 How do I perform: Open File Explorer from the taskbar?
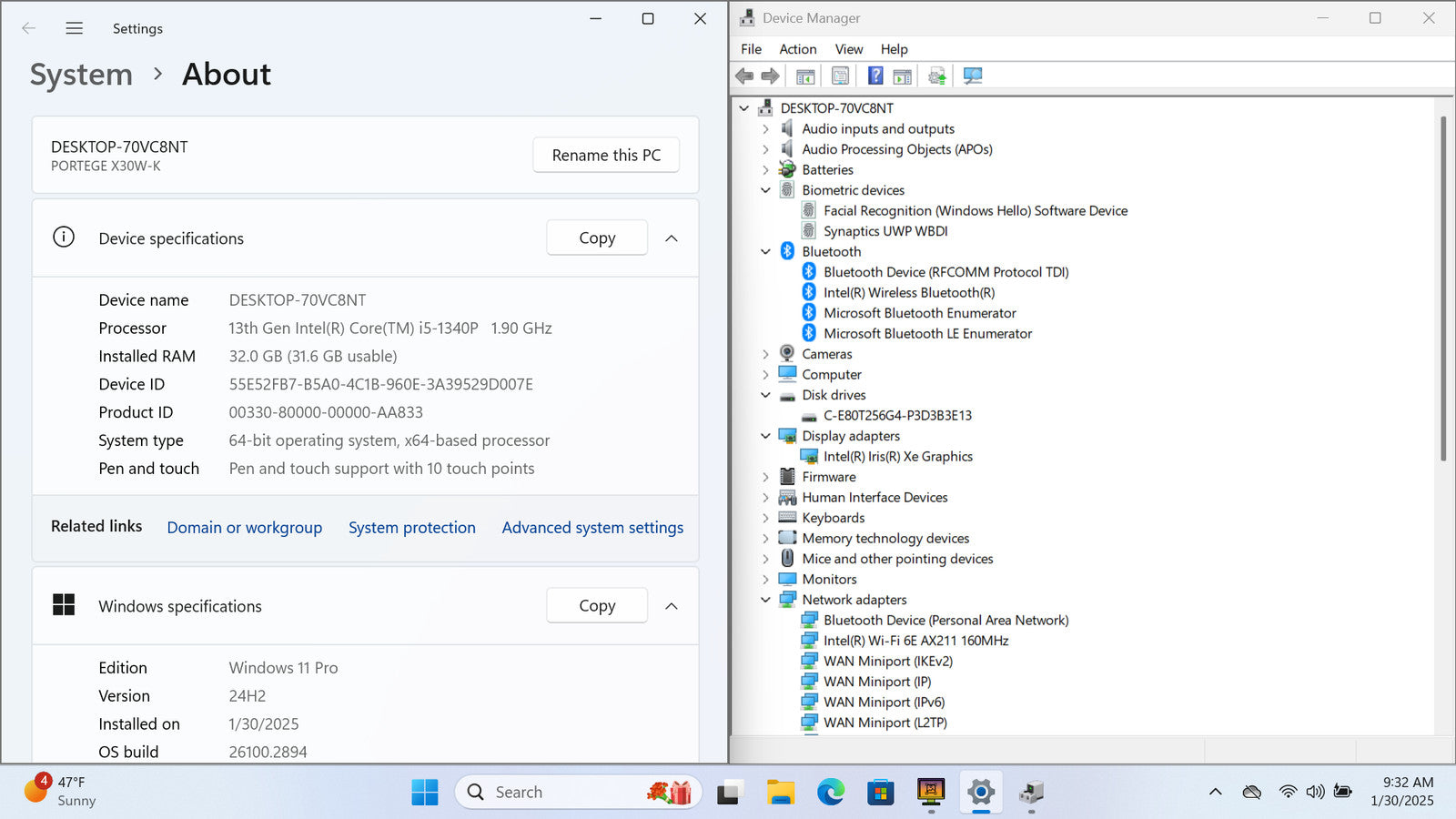click(780, 793)
